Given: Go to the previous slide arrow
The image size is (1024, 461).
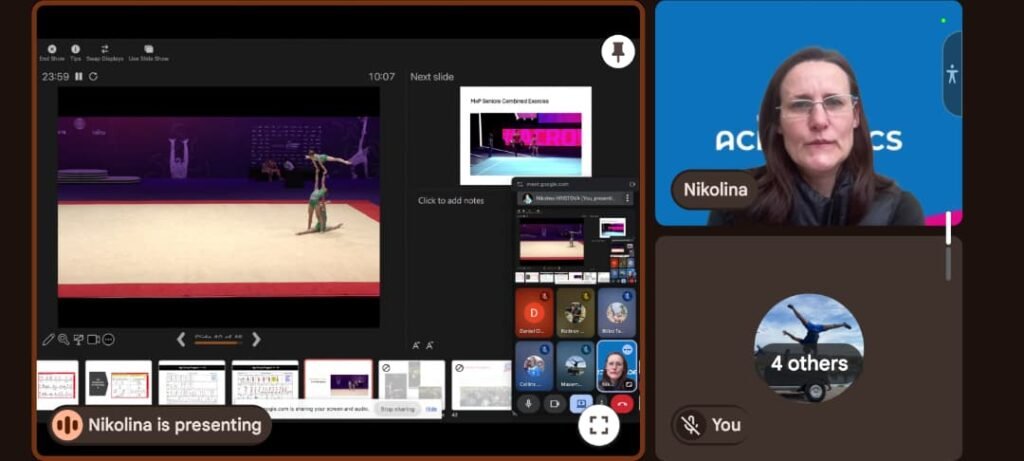Looking at the screenshot, I should [x=181, y=339].
